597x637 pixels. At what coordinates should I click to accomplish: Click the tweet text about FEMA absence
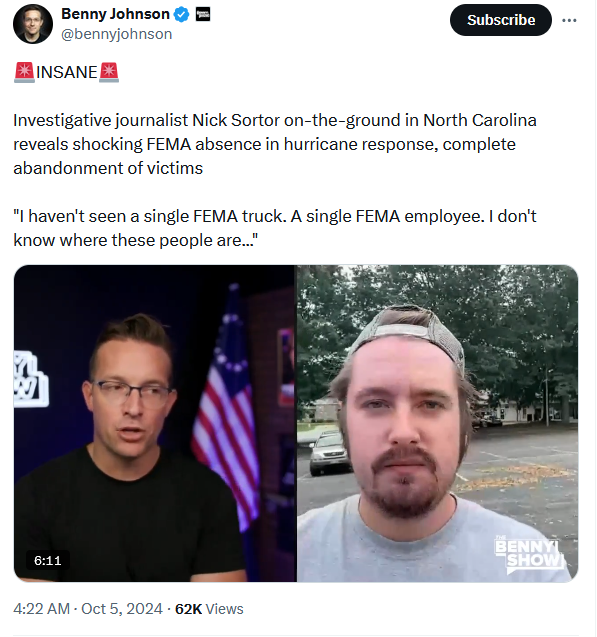(275, 144)
